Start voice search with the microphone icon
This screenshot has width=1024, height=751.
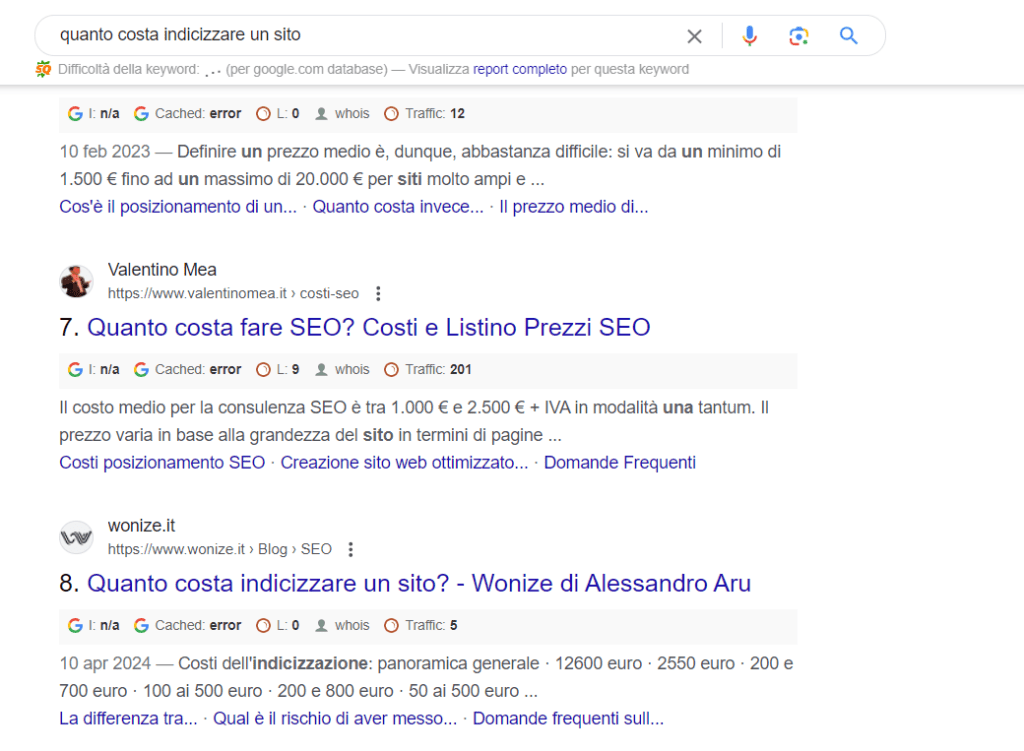[x=750, y=35]
